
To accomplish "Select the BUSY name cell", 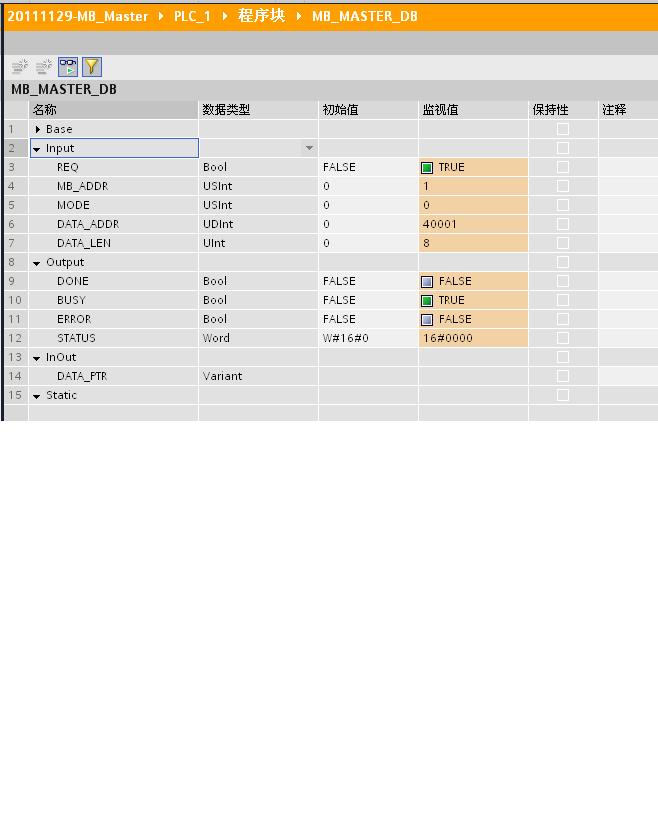I will (113, 300).
